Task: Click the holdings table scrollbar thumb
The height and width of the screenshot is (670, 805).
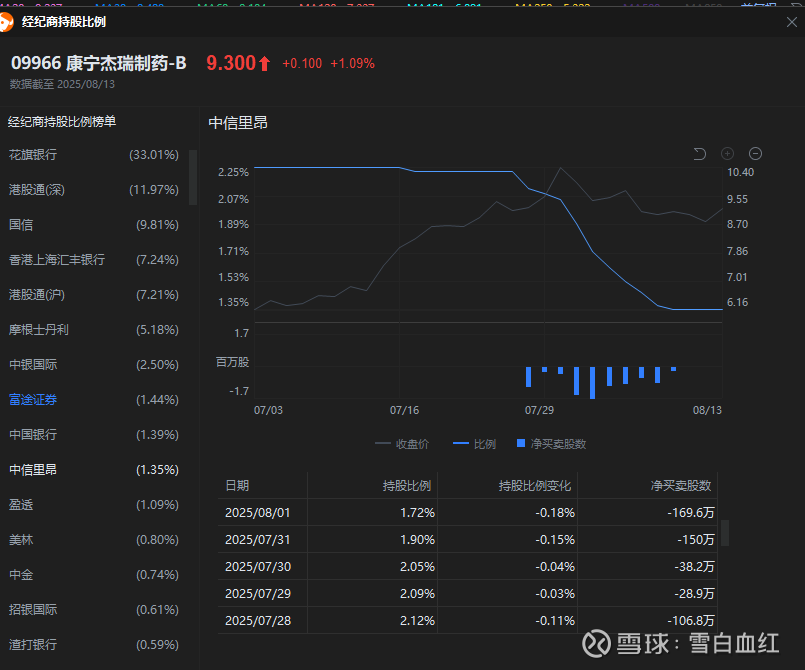Action: (725, 533)
